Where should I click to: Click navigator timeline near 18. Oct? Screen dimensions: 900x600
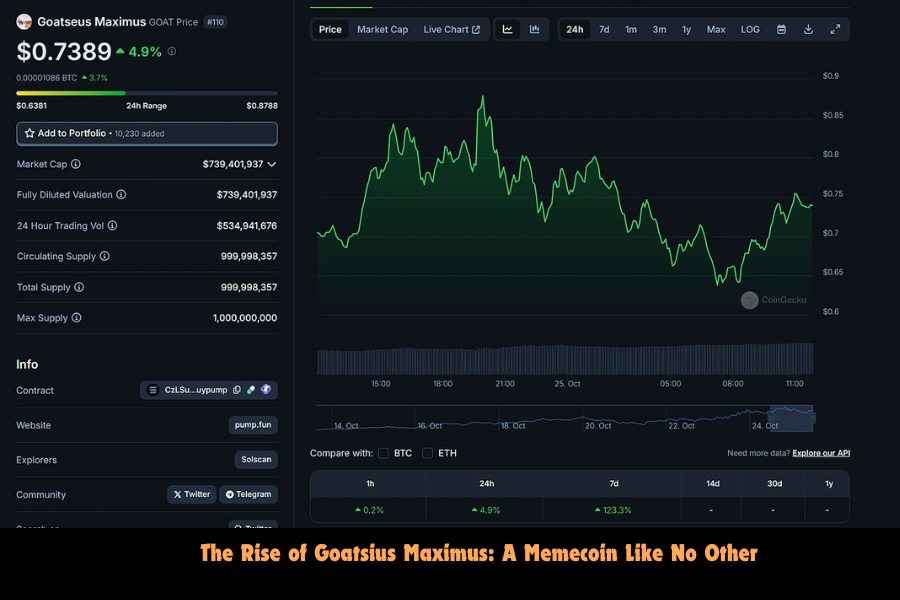[x=513, y=425]
